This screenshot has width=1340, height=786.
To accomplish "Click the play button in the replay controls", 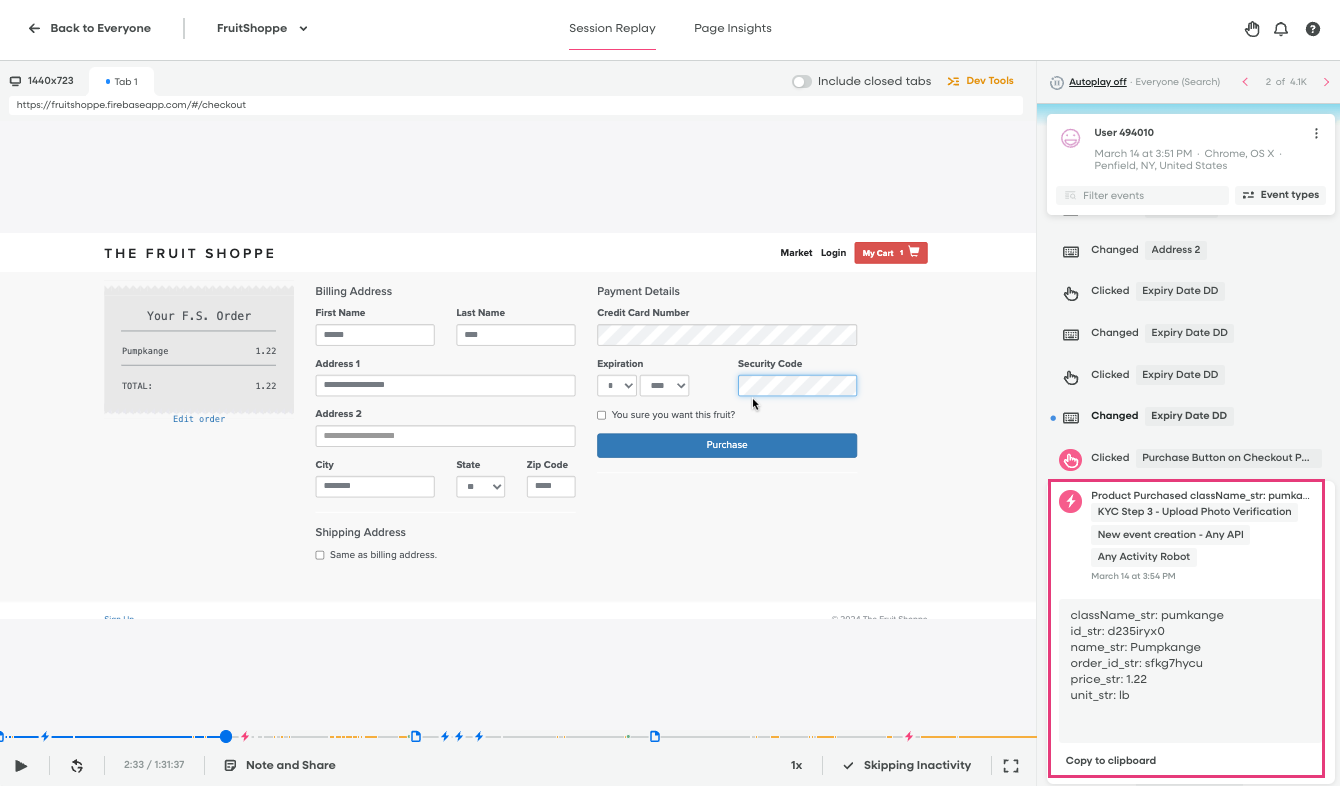I will [x=21, y=766].
